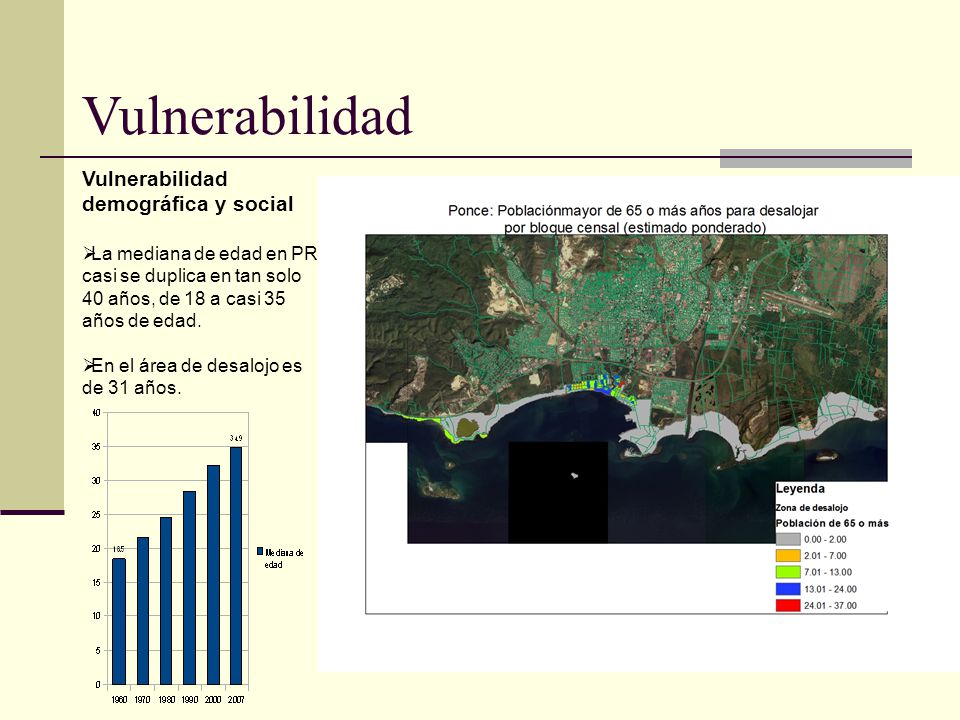The height and width of the screenshot is (720, 960).
Task: Click the legend range text "0.00 - 2.00"
Action: [825, 539]
